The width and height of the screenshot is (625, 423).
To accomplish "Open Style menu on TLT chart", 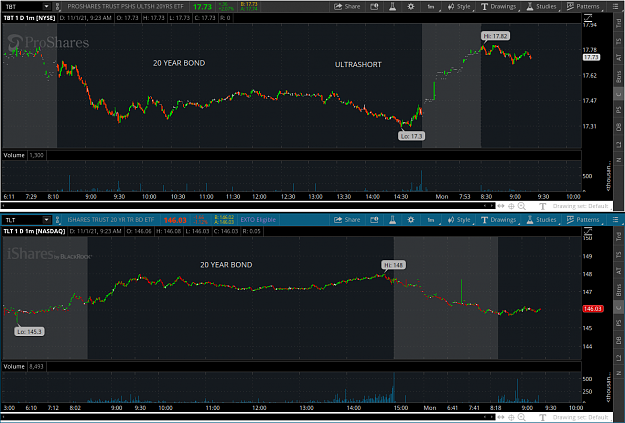I will pyautogui.click(x=459, y=220).
